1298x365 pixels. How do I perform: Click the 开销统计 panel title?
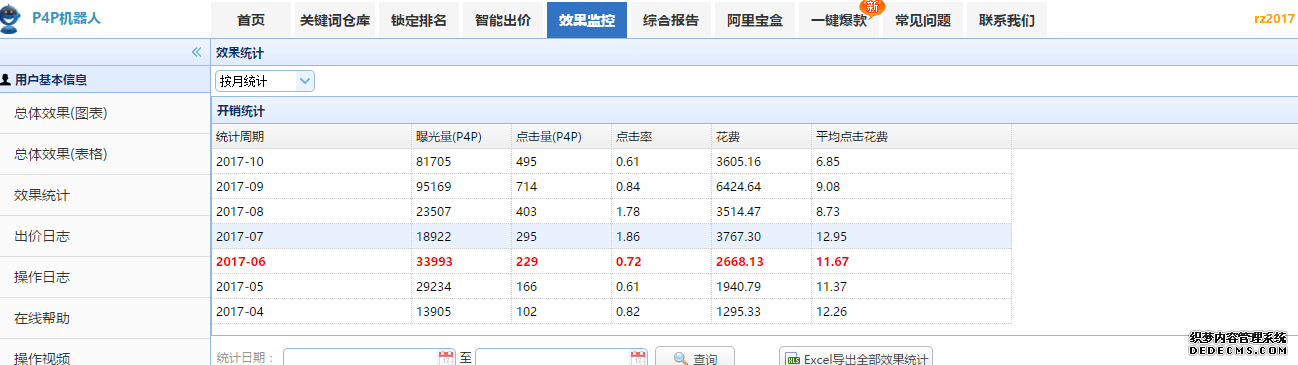pos(240,111)
